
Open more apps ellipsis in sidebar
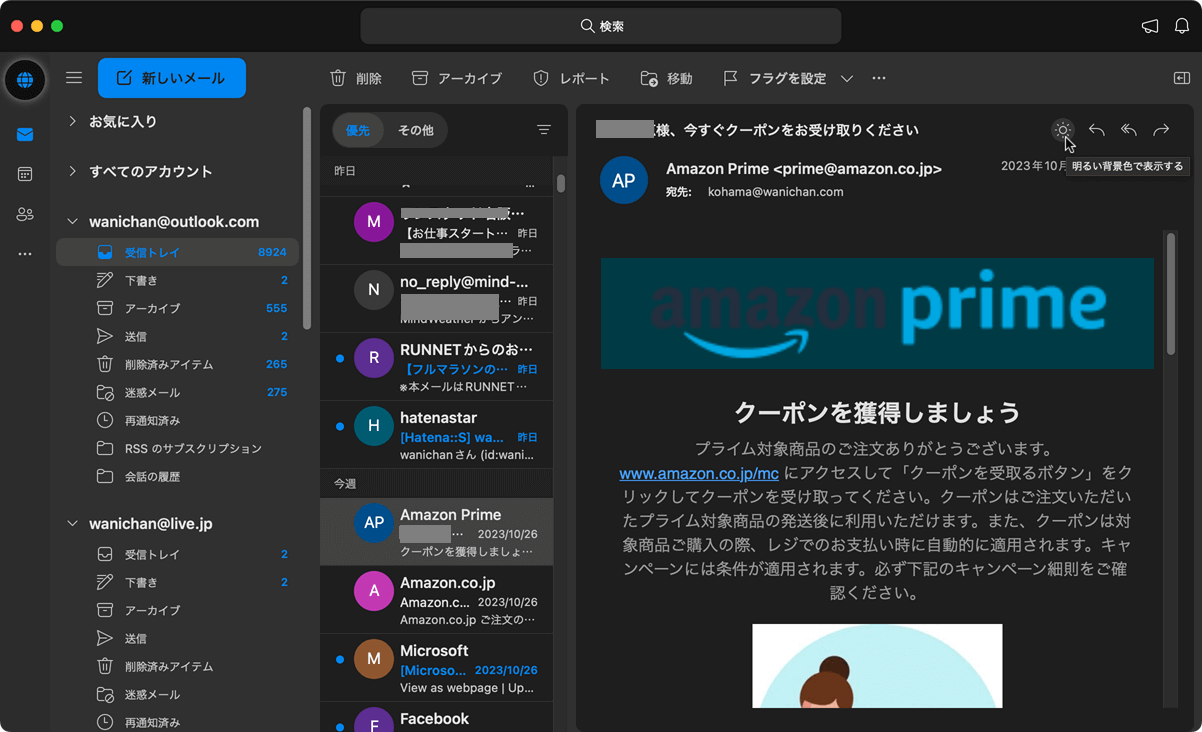[25, 254]
